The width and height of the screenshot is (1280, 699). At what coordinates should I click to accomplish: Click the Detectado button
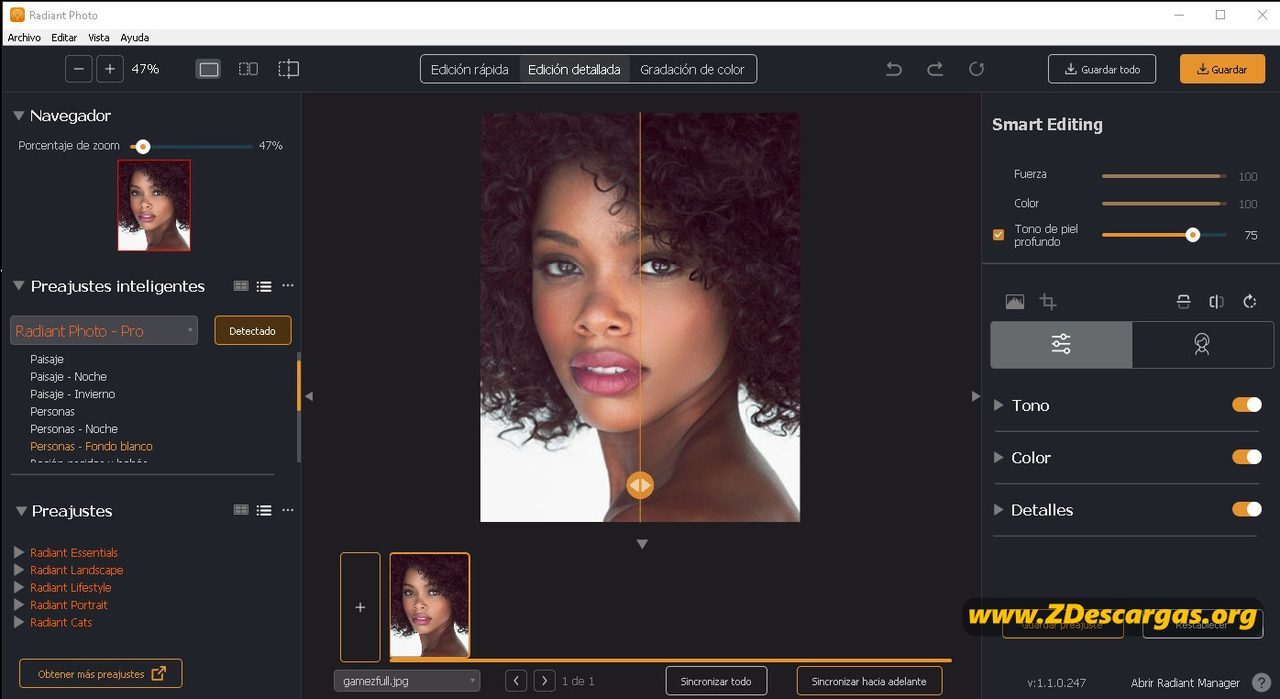(252, 330)
